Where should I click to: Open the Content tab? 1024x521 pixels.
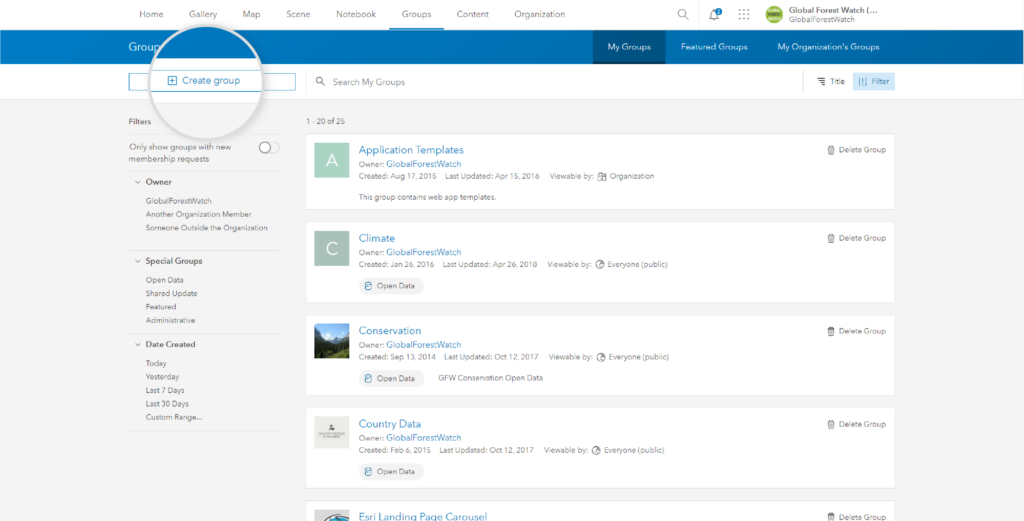pyautogui.click(x=472, y=14)
